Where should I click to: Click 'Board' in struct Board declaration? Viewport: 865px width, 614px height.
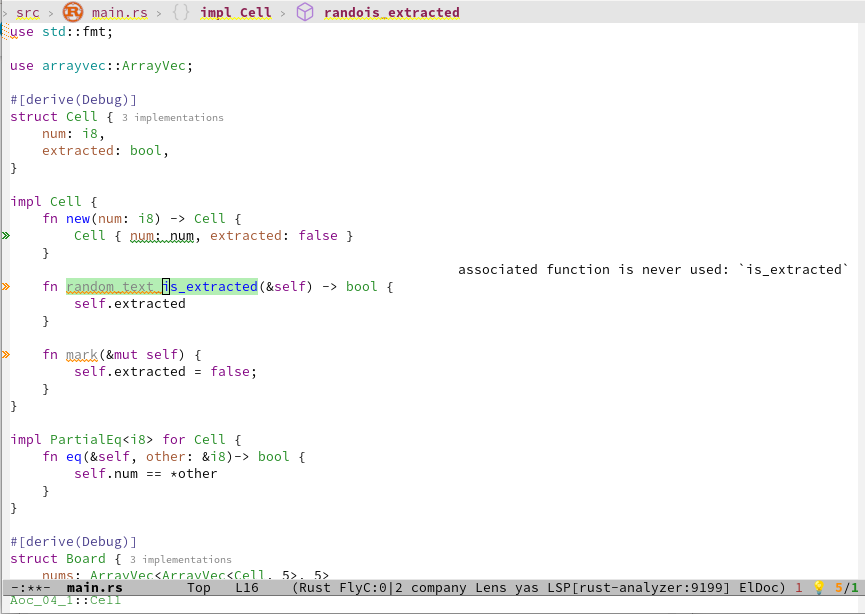86,558
